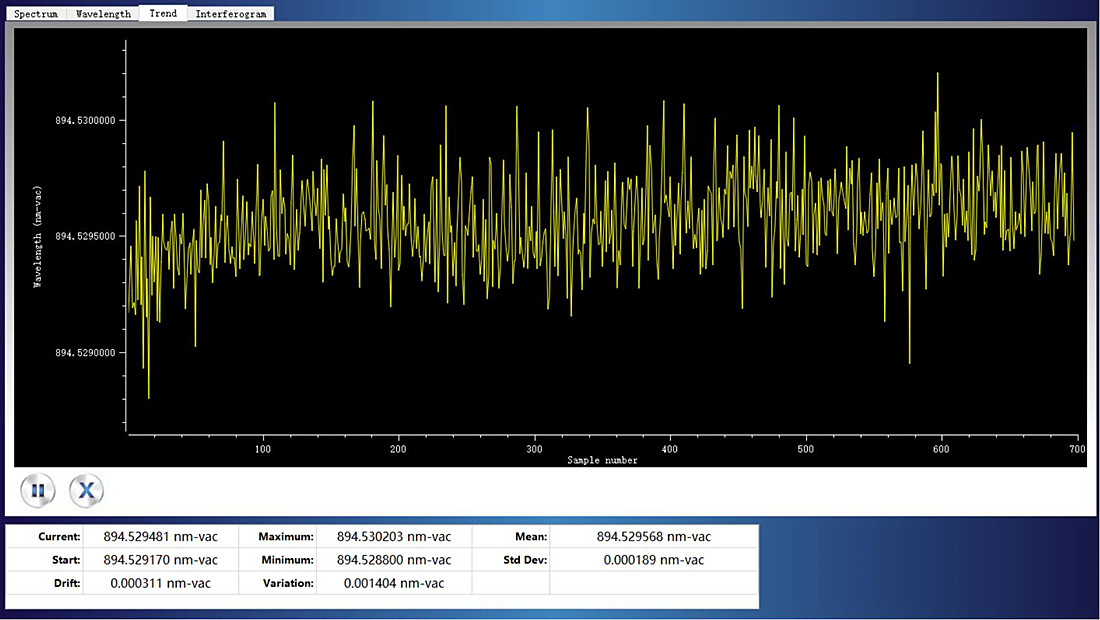Click the Maximum: label
1100x620 pixels.
tap(286, 537)
